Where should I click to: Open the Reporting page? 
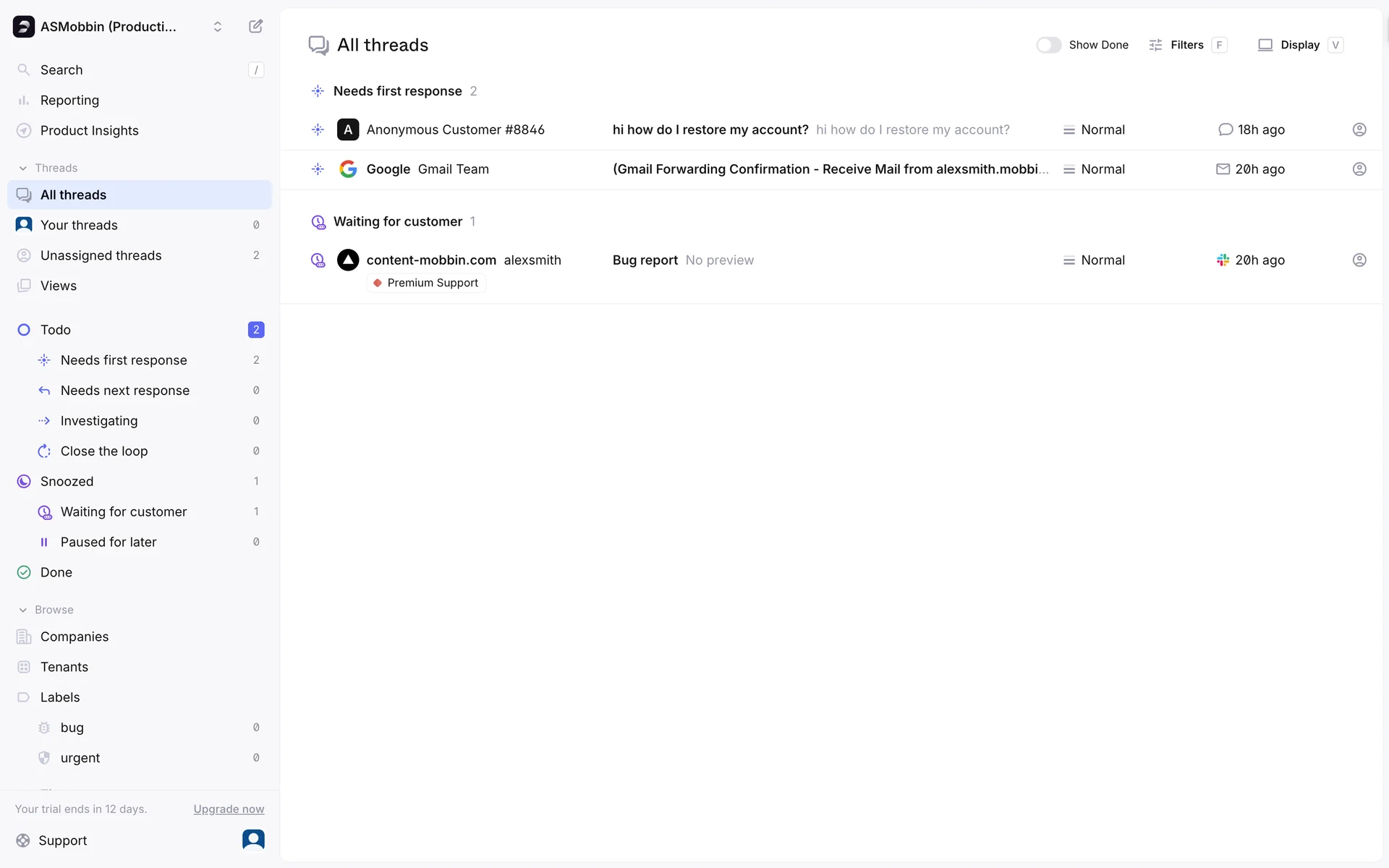pos(69,101)
